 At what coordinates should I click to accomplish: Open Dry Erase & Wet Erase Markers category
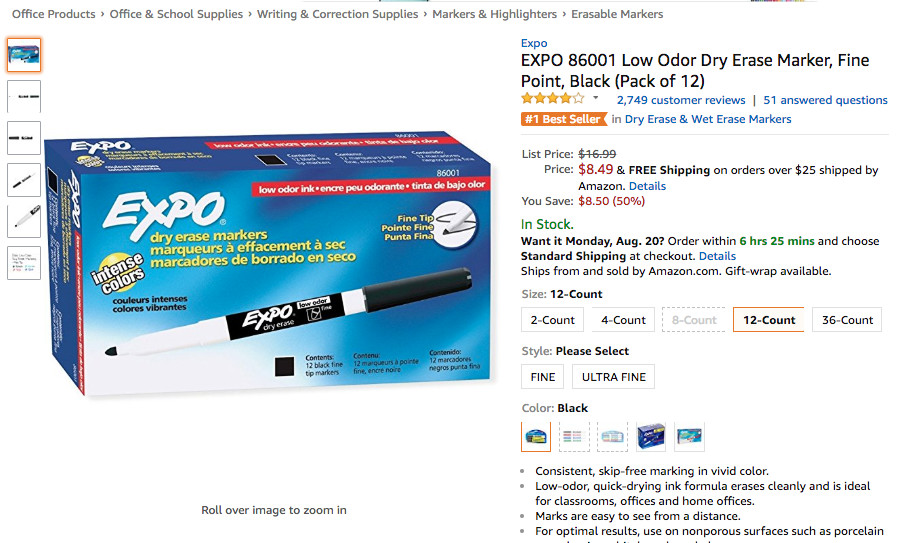pyautogui.click(x=708, y=119)
